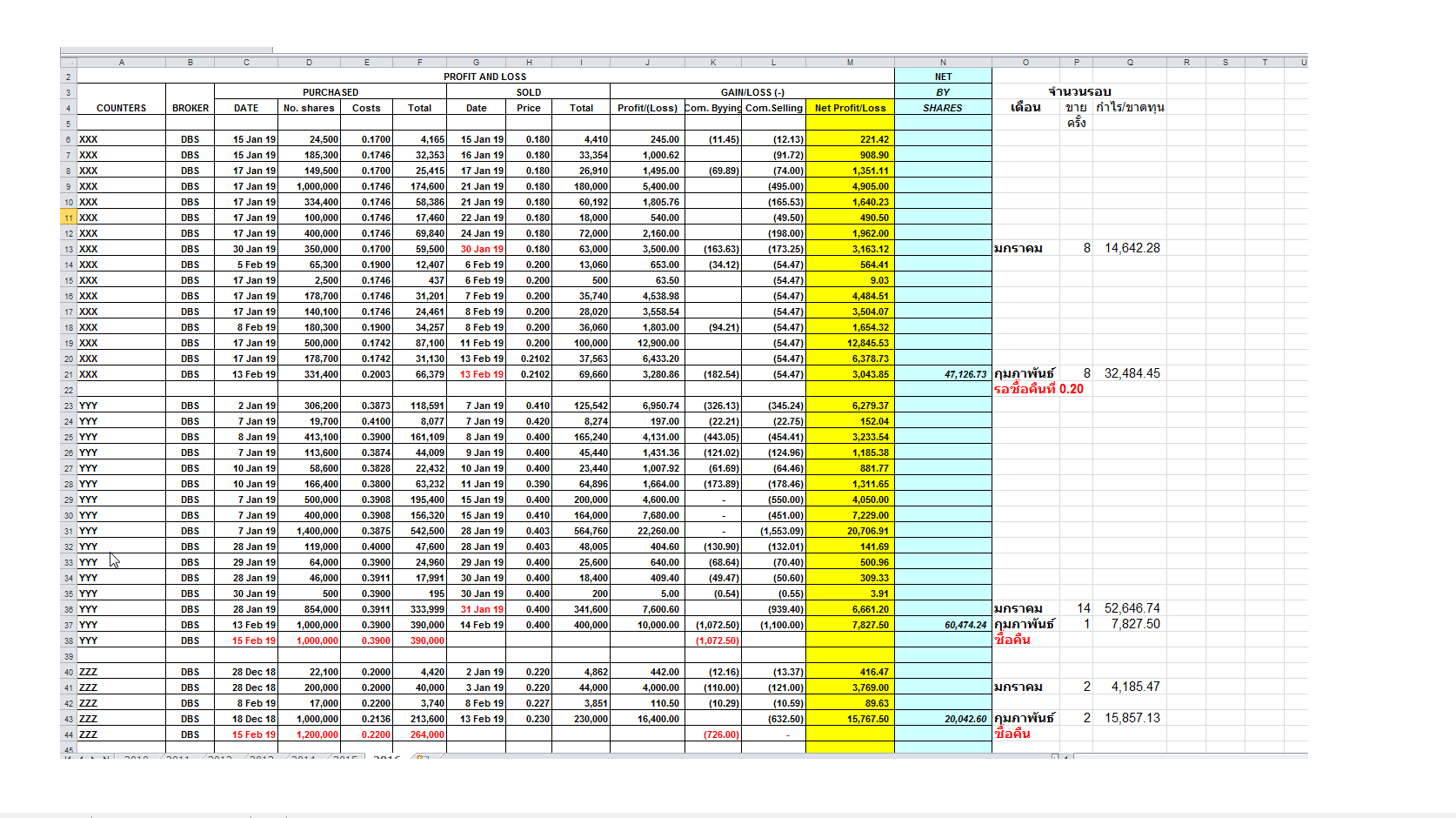Screen dimensions: 1456x818
Task: Click net by shares value 20,042.60
Action: (965, 719)
